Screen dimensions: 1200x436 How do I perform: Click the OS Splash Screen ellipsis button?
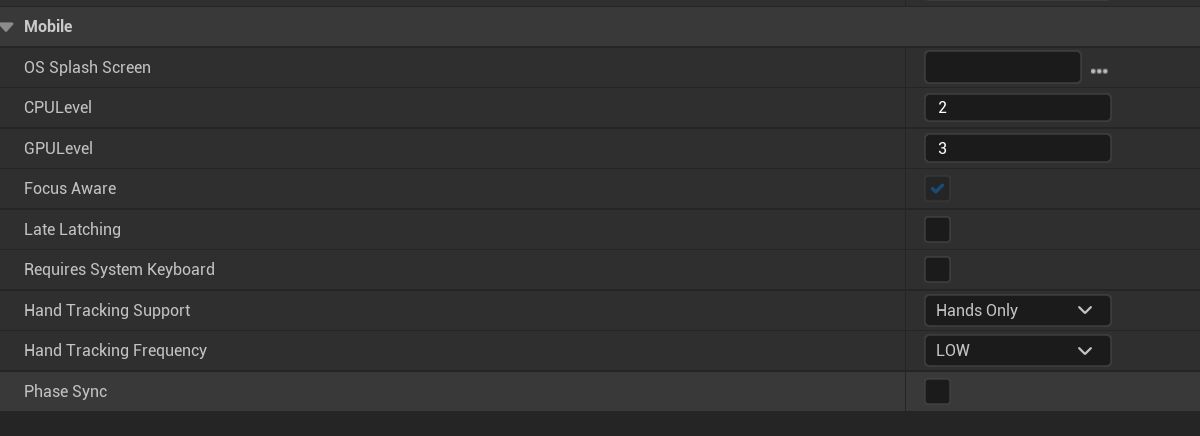tap(1099, 71)
